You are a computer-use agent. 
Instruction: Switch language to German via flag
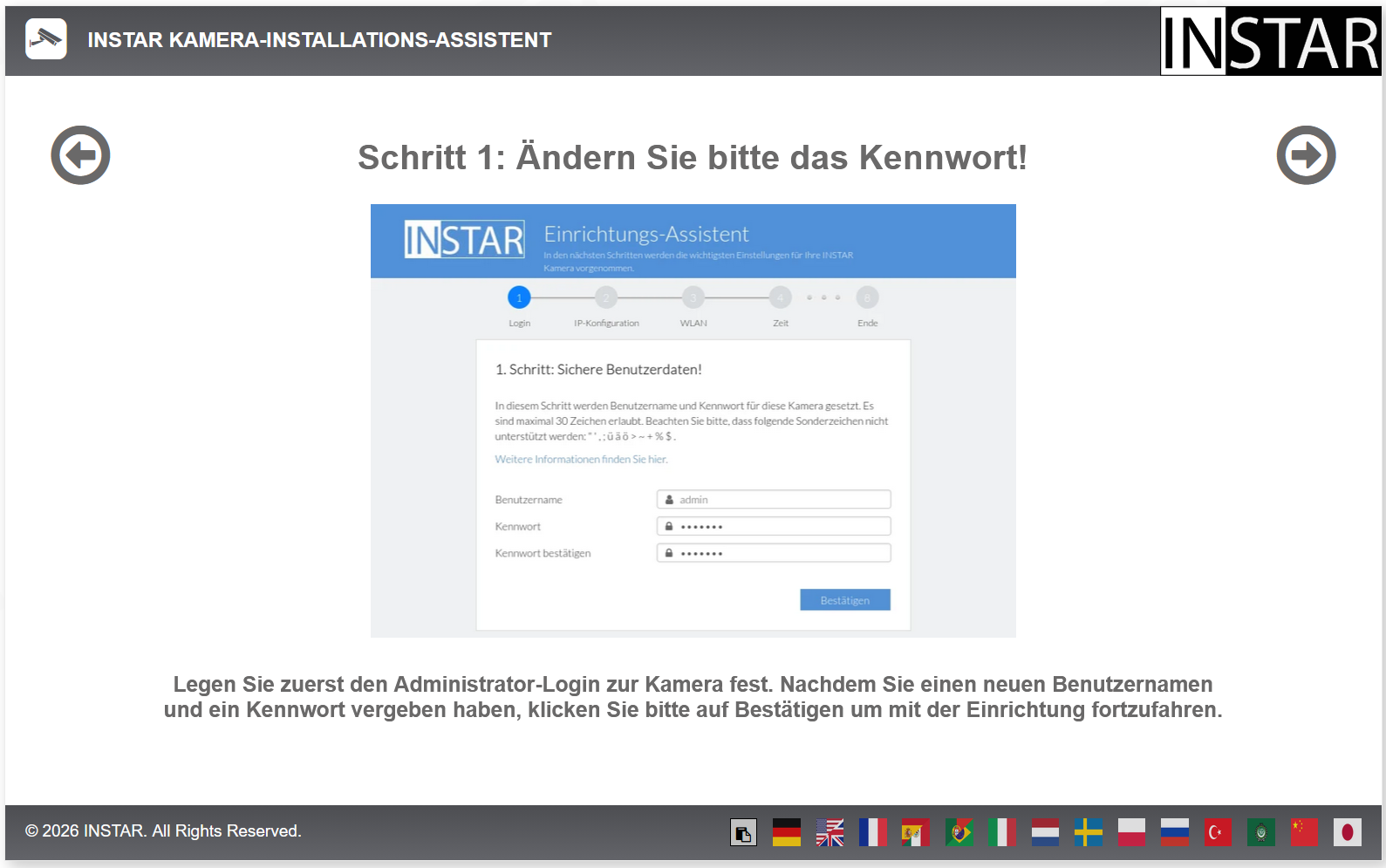point(787,832)
